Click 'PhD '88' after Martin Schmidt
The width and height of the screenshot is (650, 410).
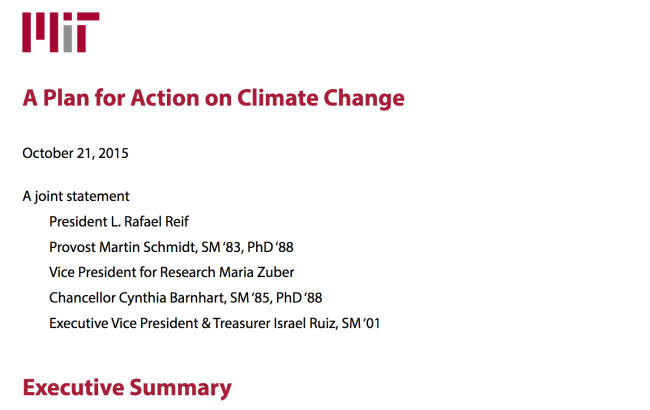[x=270, y=247]
